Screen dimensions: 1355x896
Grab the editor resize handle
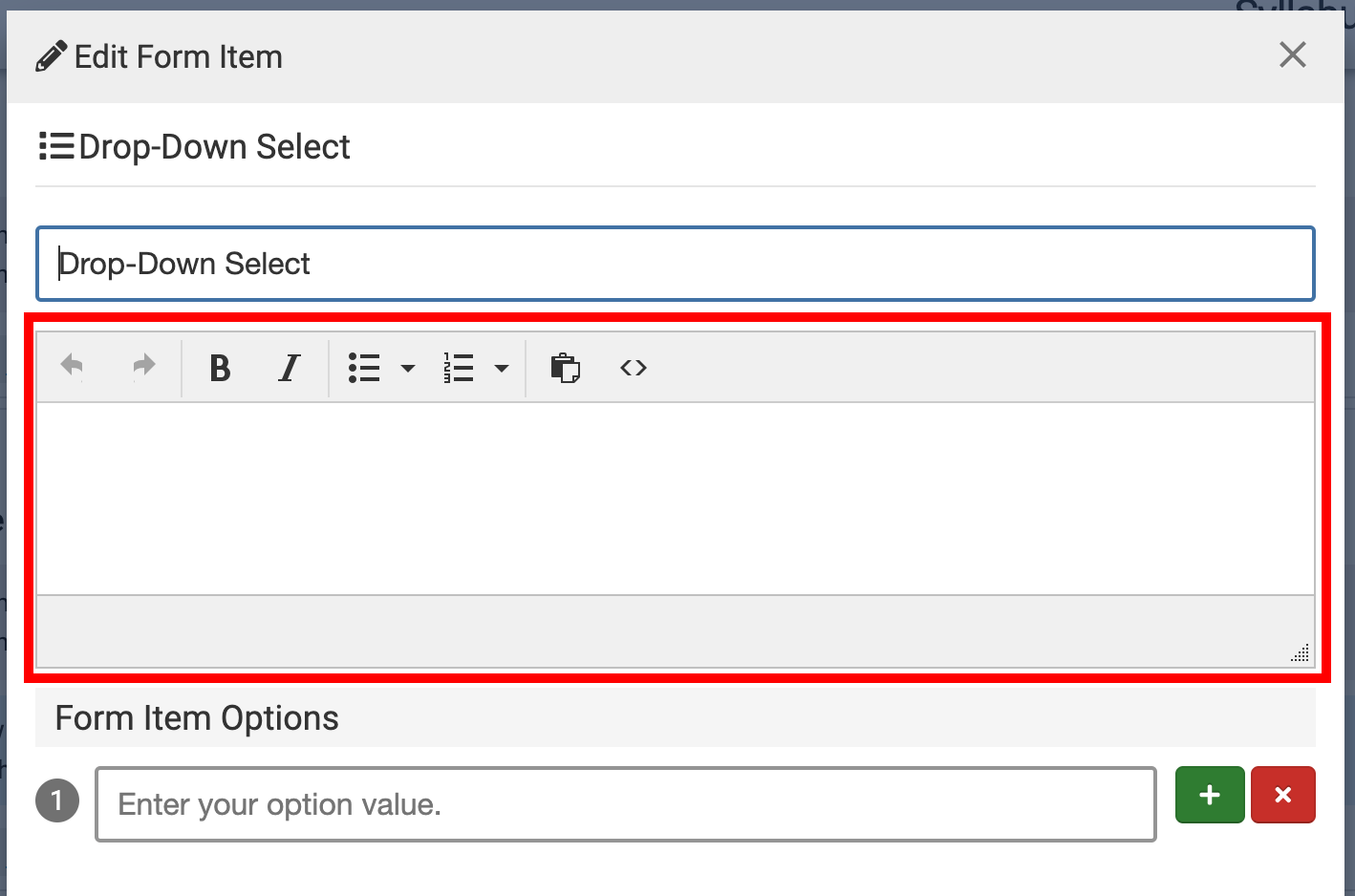1300,653
